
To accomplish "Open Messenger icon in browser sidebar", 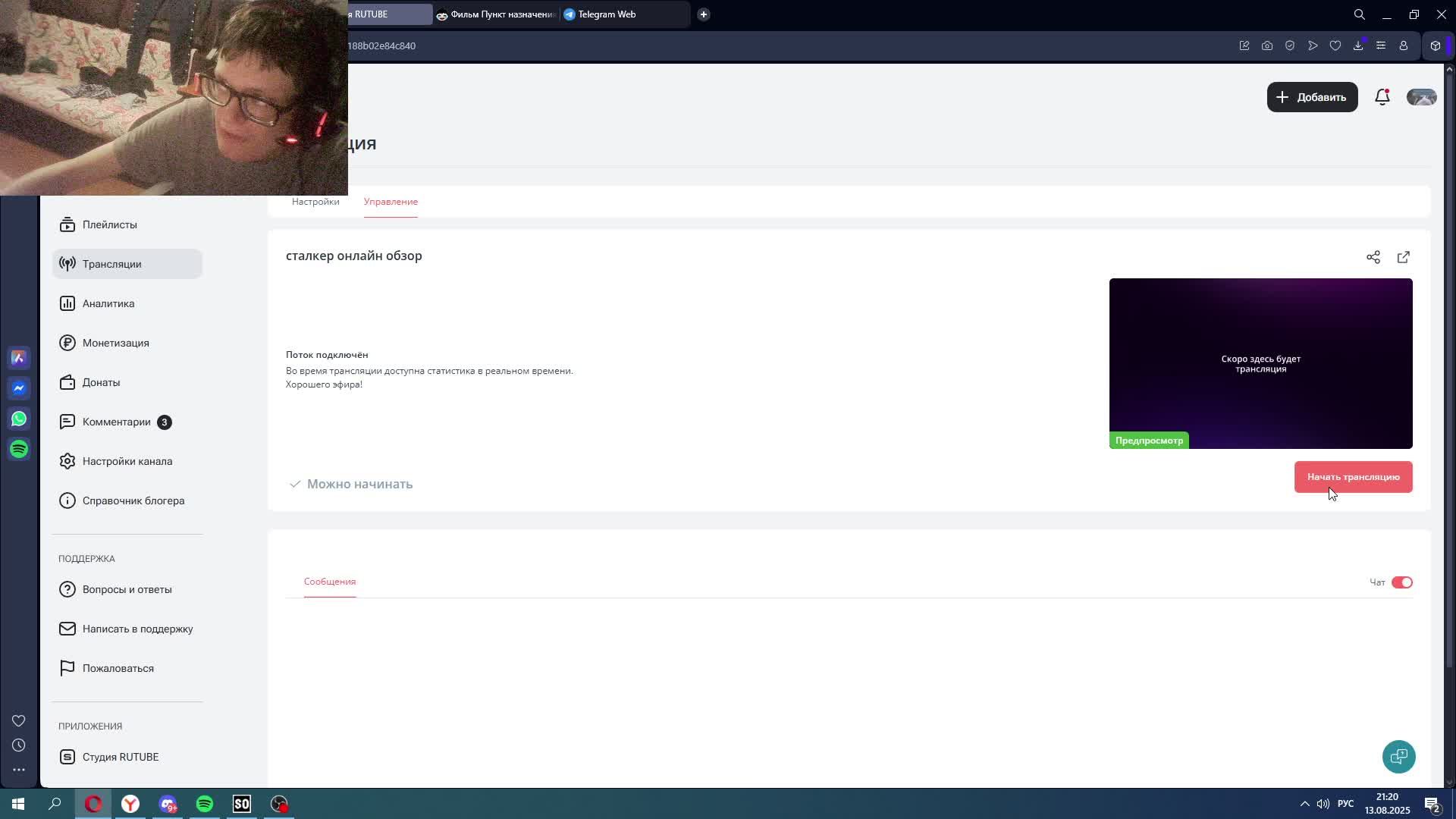I will 19,388.
